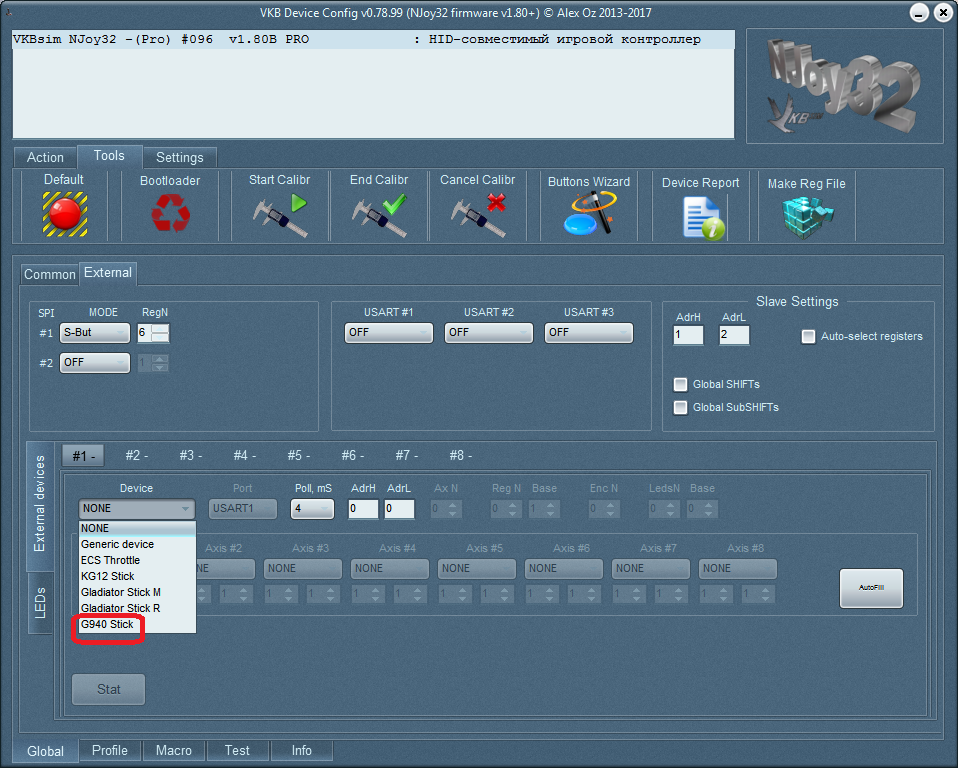Choose Generic device from device list
958x768 pixels.
(x=137, y=544)
